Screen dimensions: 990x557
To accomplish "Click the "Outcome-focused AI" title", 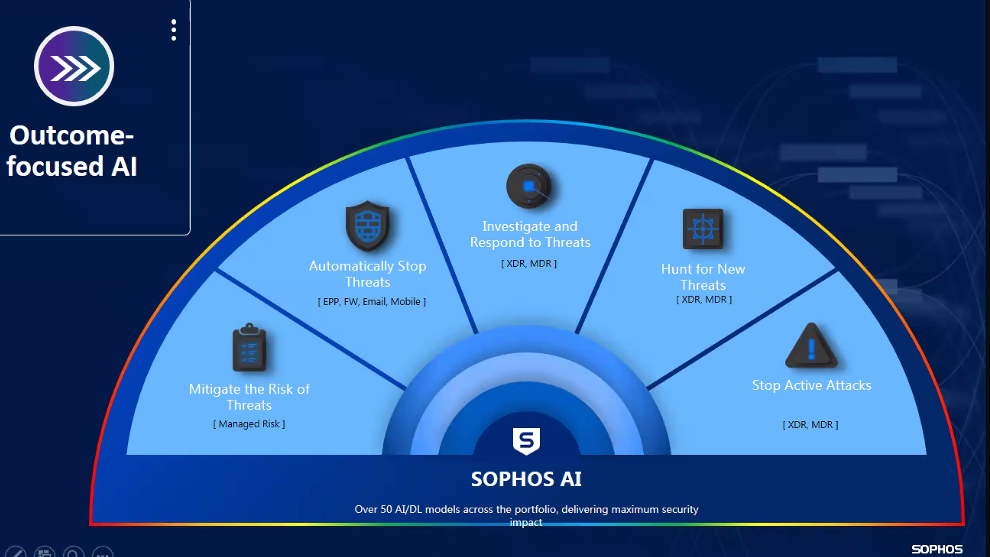I will click(71, 151).
